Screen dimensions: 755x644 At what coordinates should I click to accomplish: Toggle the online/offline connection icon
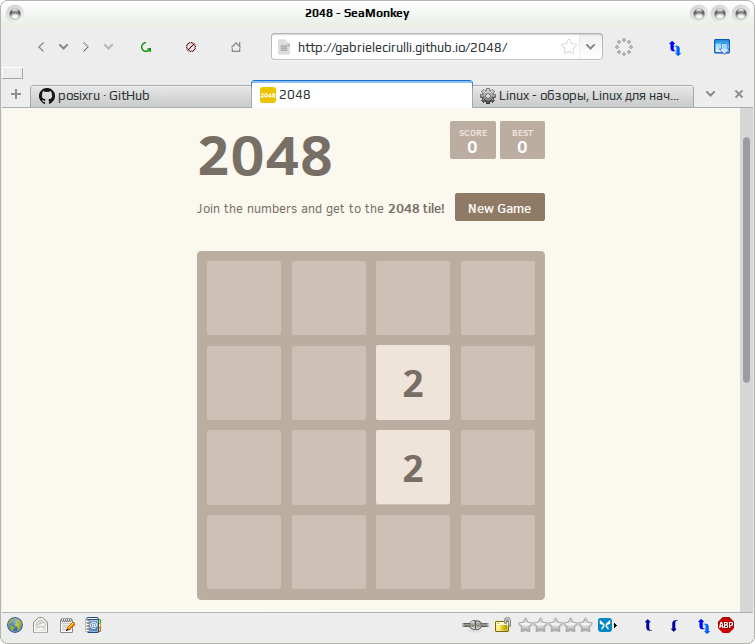[x=475, y=626]
